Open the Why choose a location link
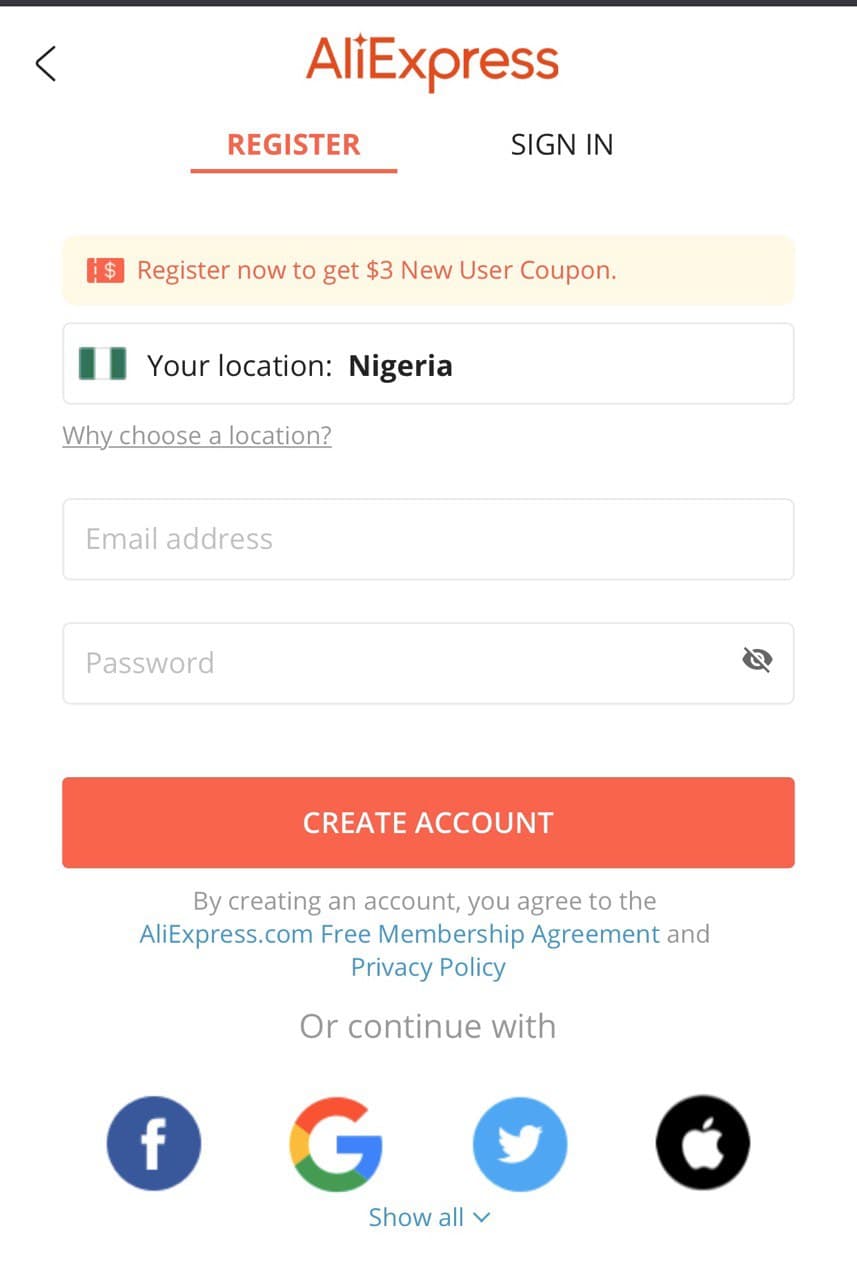This screenshot has height=1280, width=857. coord(197,436)
